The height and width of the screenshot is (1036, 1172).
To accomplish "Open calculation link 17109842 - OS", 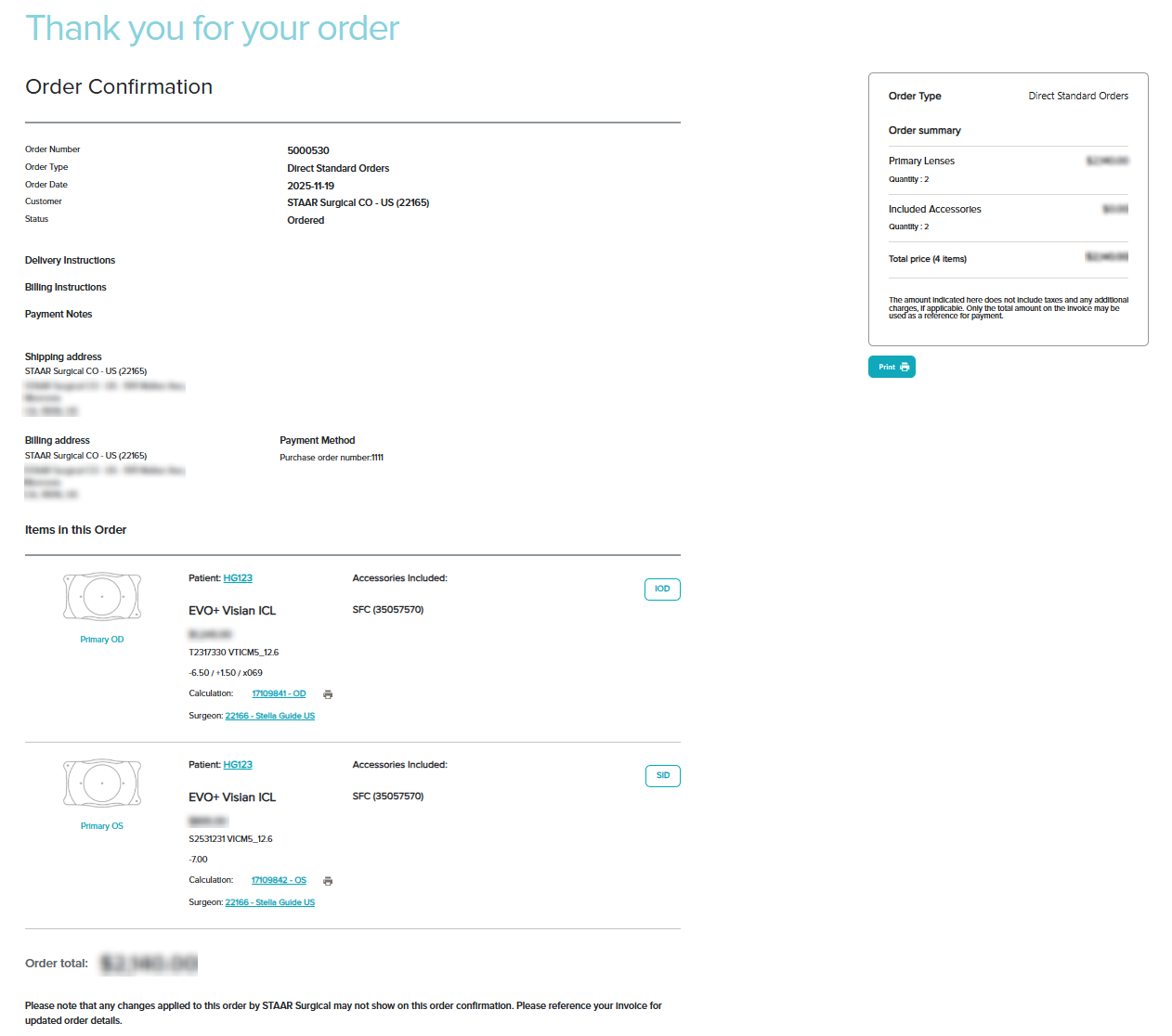I will (279, 880).
